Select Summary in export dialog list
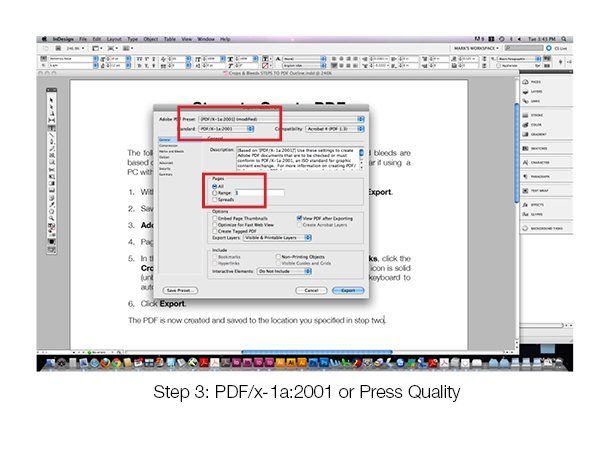612x468 pixels. pyautogui.click(x=165, y=174)
